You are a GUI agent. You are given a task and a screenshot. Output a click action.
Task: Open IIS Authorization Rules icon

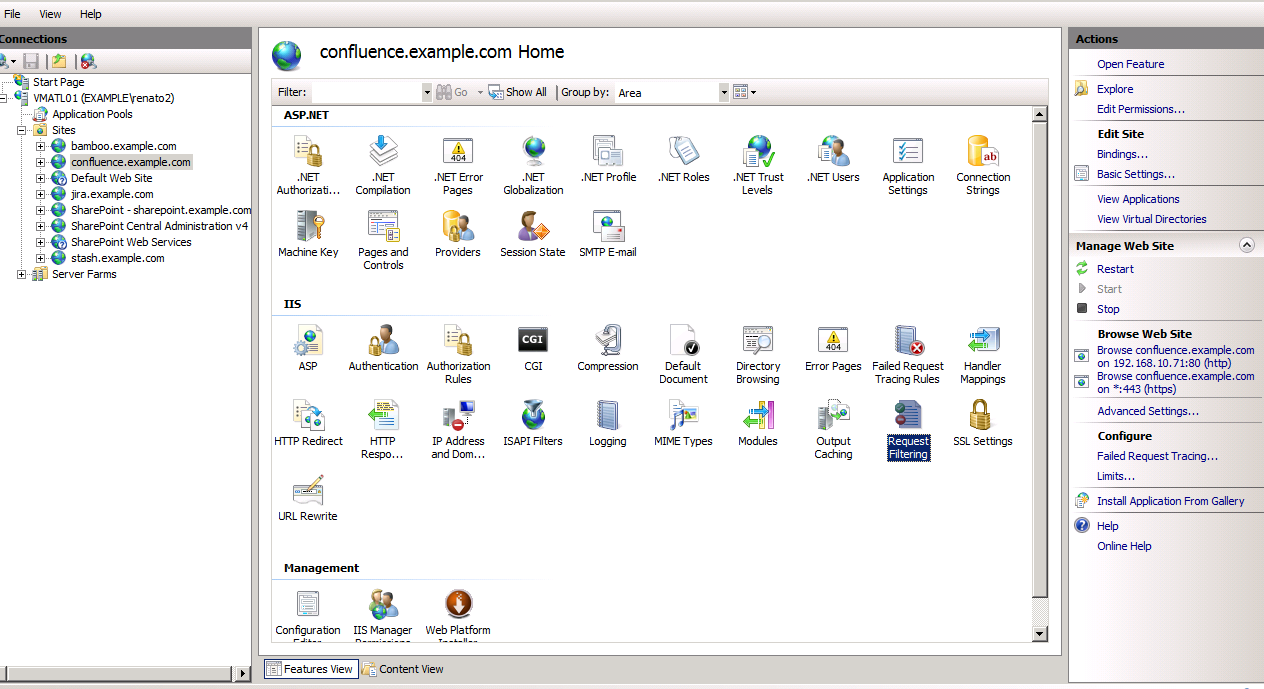[458, 354]
